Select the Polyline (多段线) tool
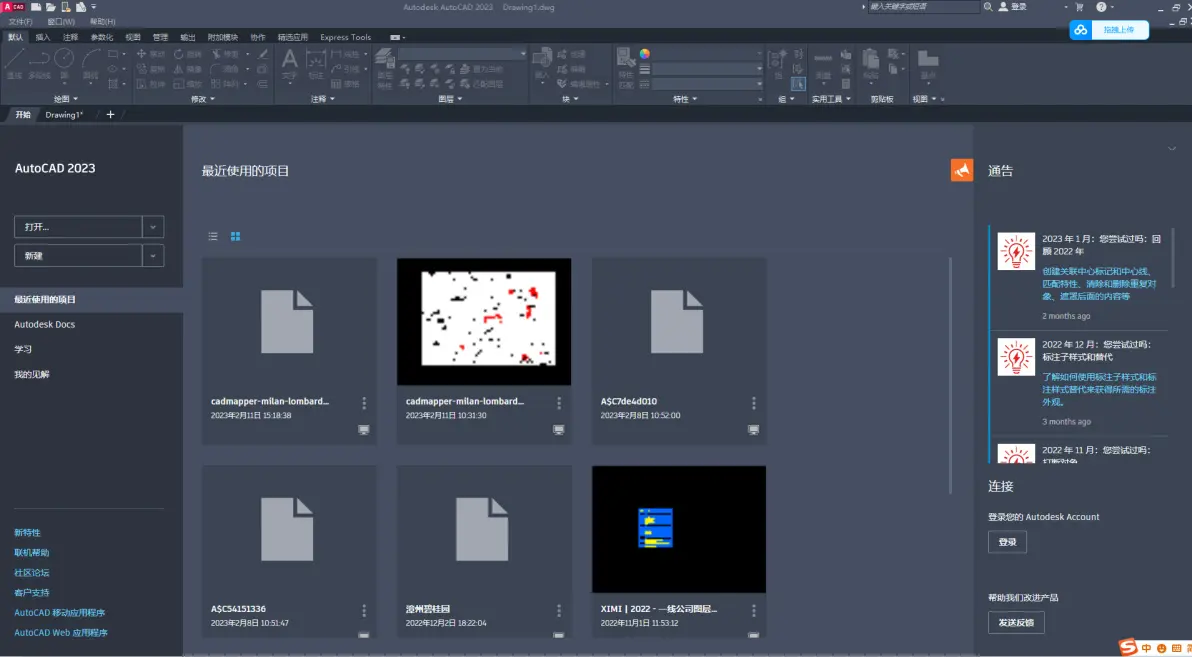The height and width of the screenshot is (657, 1192). [x=39, y=64]
